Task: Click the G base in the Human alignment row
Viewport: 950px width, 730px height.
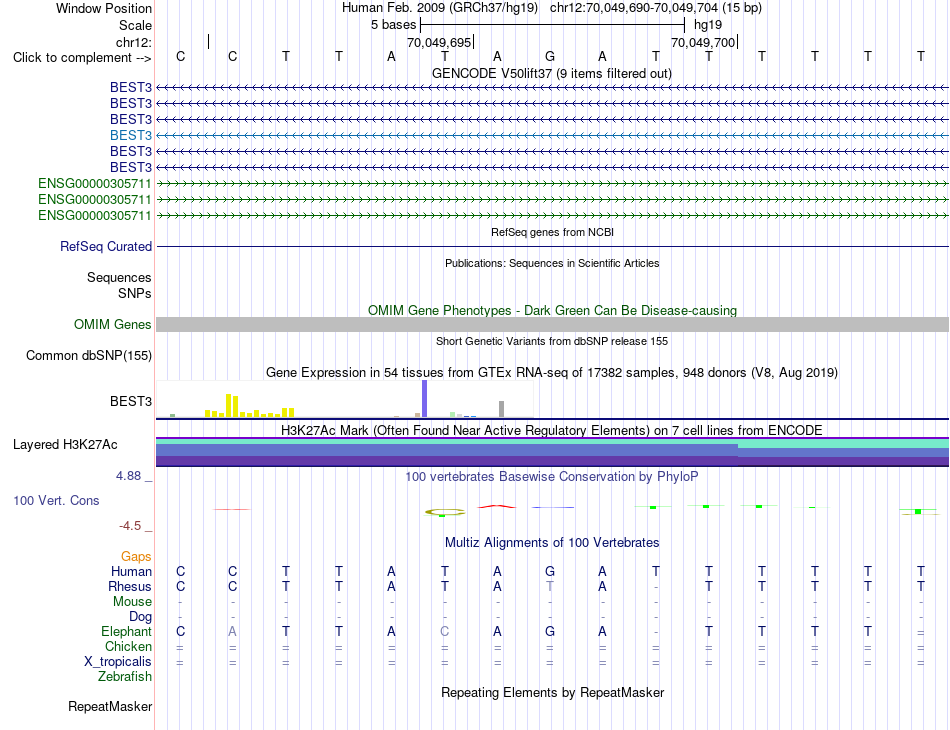Action: [550, 571]
